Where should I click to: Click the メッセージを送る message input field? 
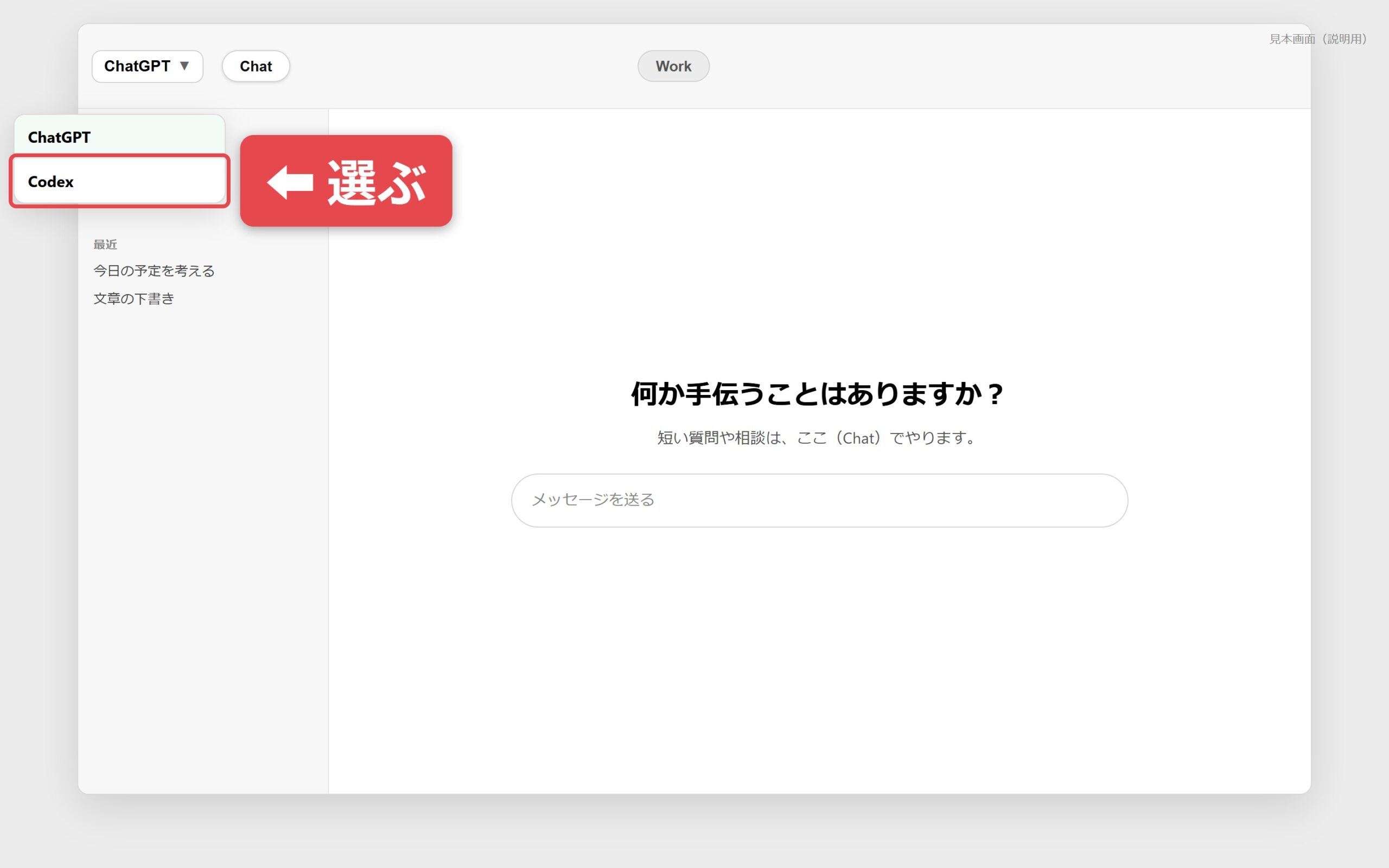click(x=820, y=500)
